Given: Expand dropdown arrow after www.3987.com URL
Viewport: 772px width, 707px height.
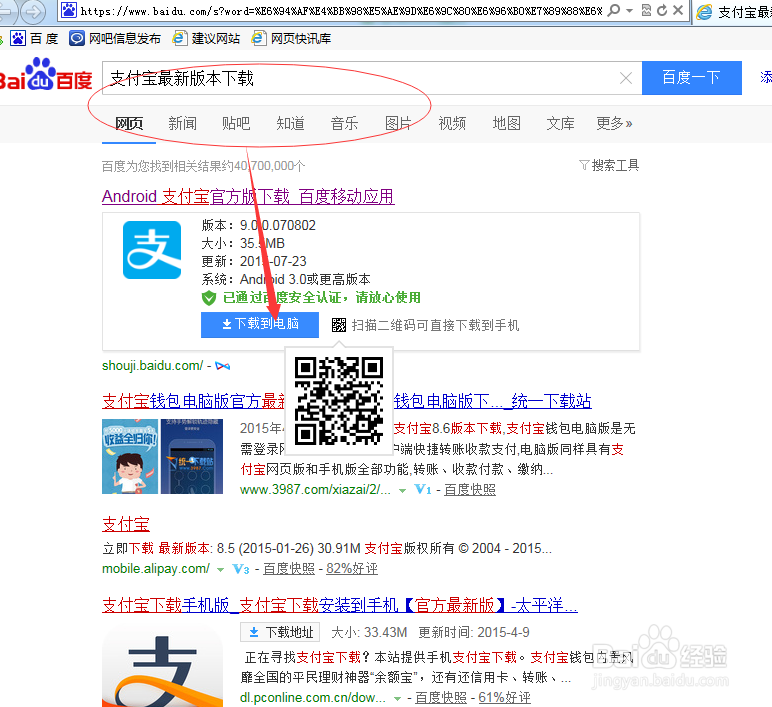Looking at the screenshot, I should [402, 490].
